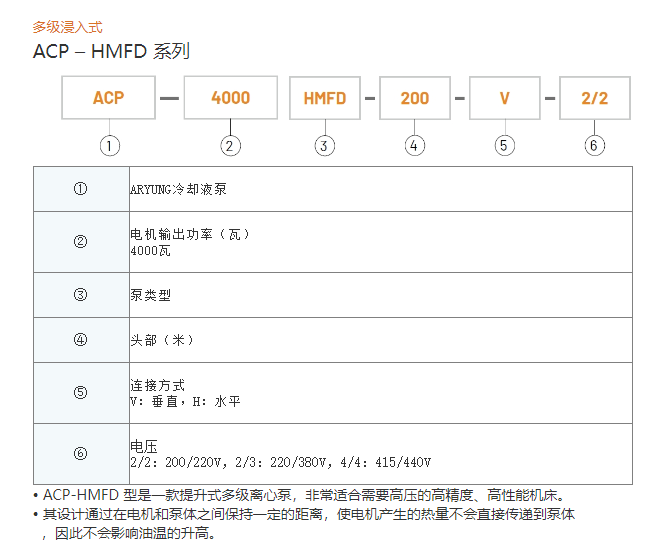
Task: Select the ACP – HMFD 系列 title
Action: coord(111,51)
